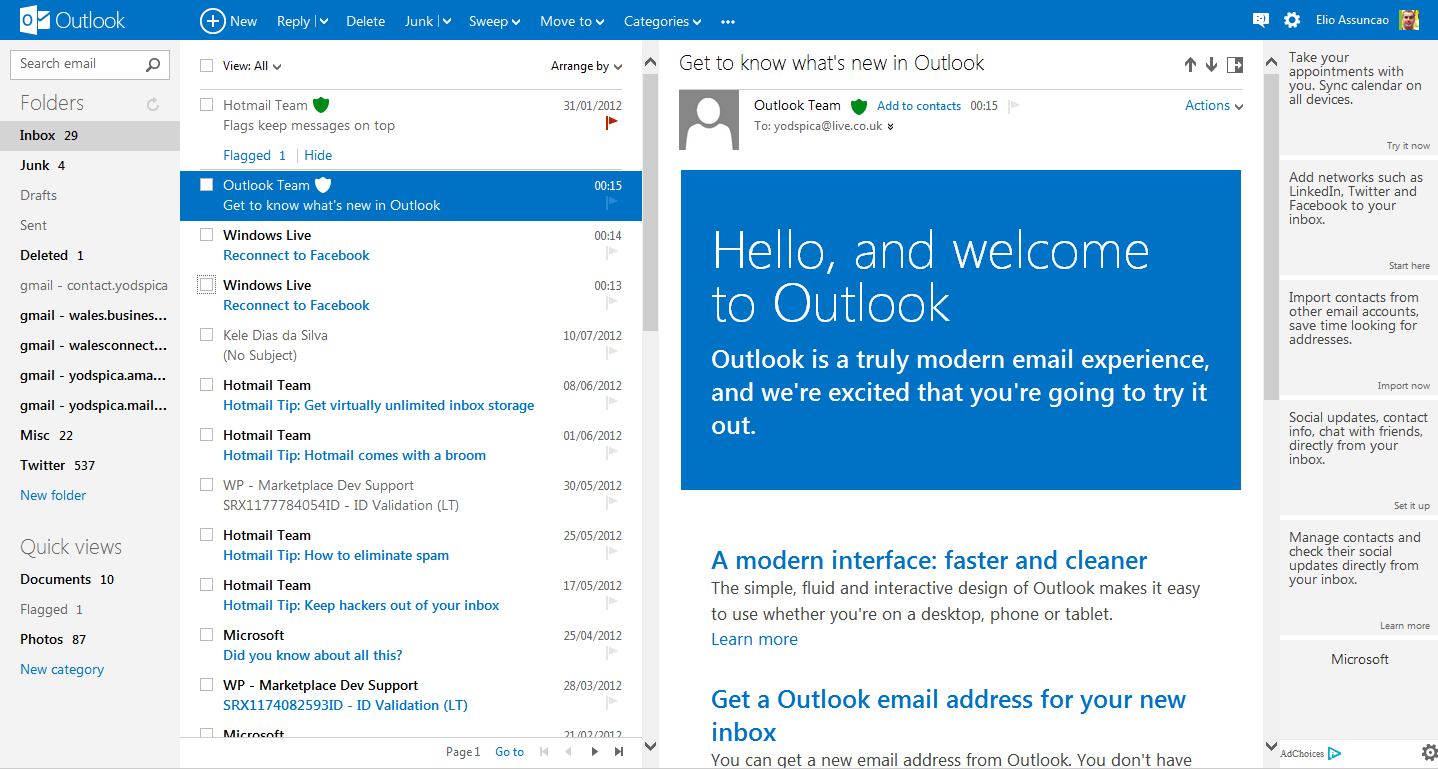Tick the WP - Marketplace Dev Support 30/05/2012 checkbox
Image resolution: width=1438 pixels, height=769 pixels.
207,484
